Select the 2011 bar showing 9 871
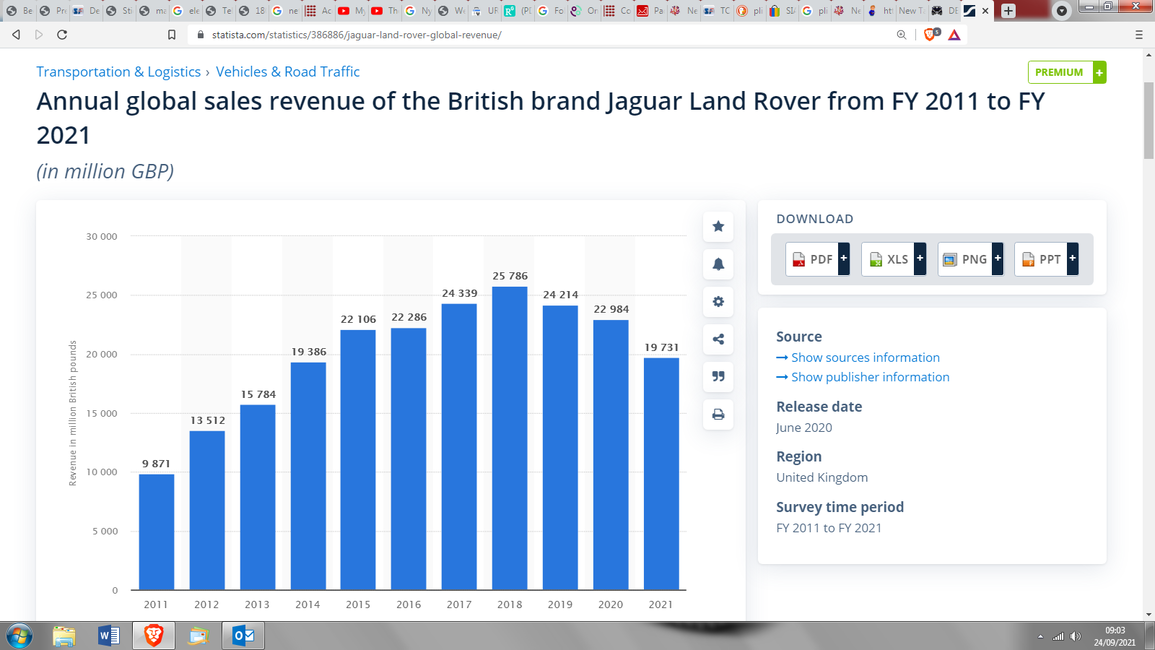 click(157, 532)
